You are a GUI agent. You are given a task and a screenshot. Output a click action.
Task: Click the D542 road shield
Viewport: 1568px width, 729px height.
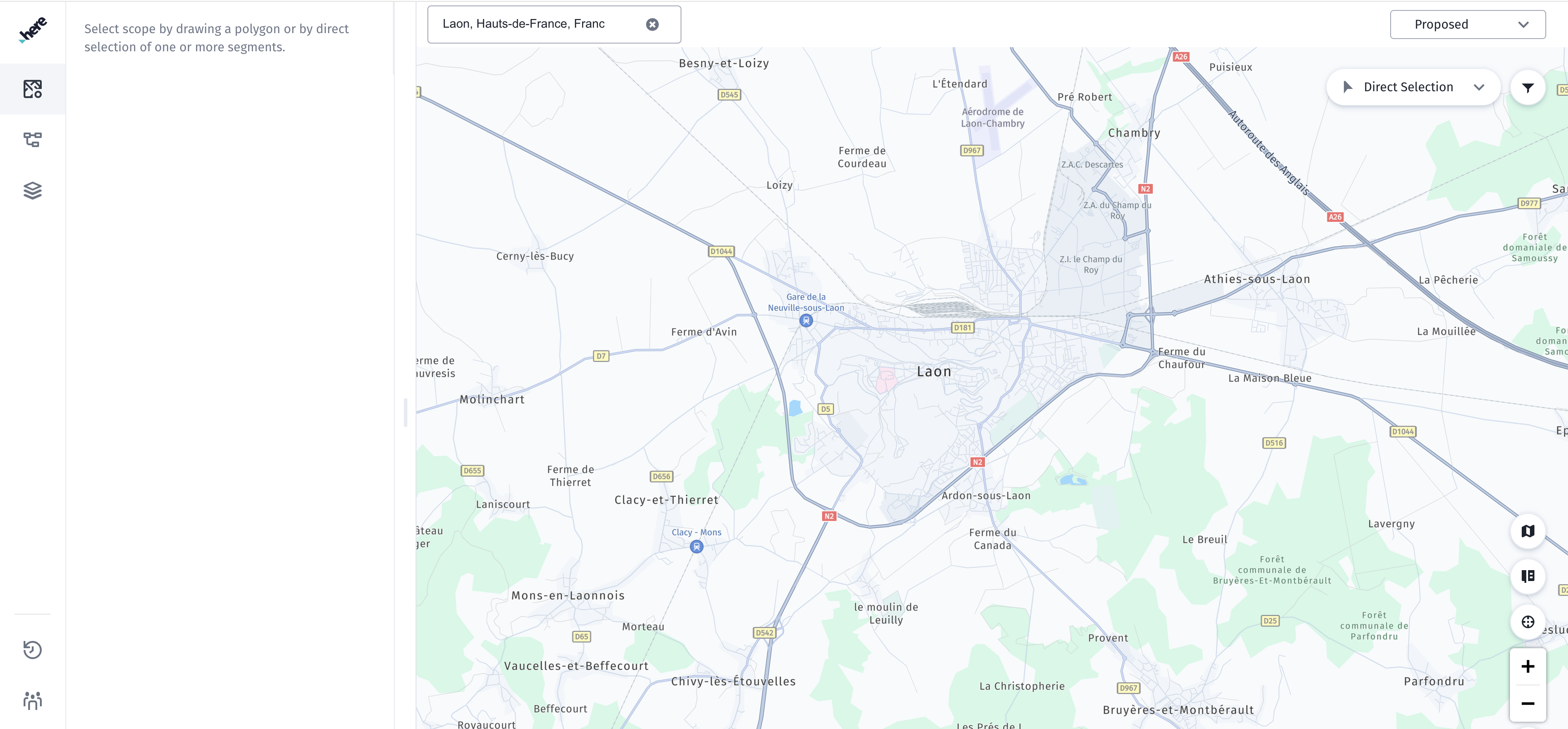[764, 633]
